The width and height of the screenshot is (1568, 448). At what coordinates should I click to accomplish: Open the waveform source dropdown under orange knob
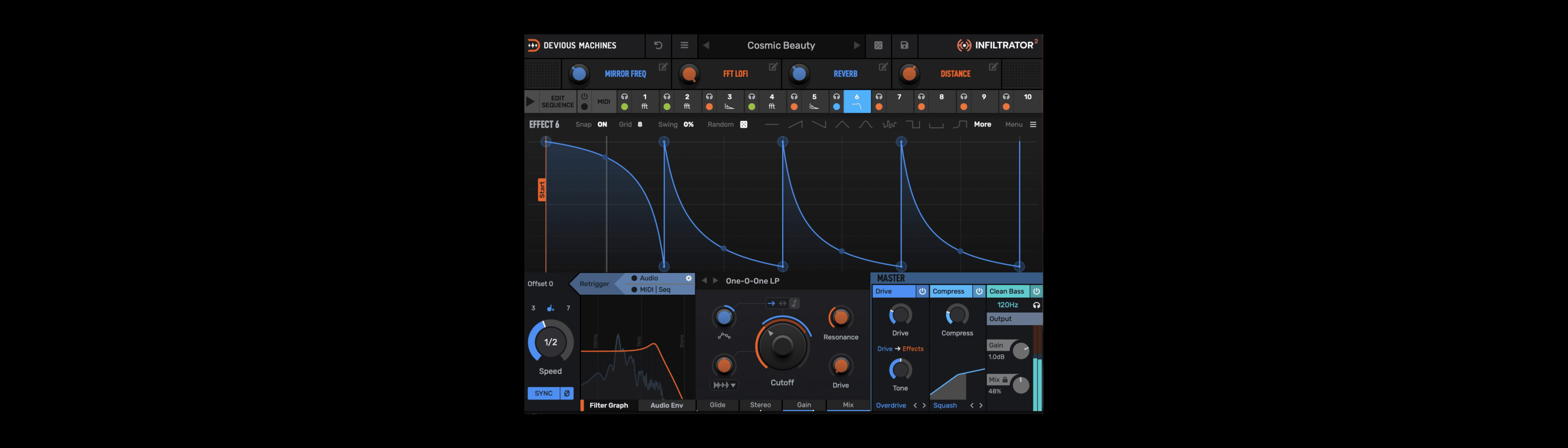pyautogui.click(x=724, y=385)
